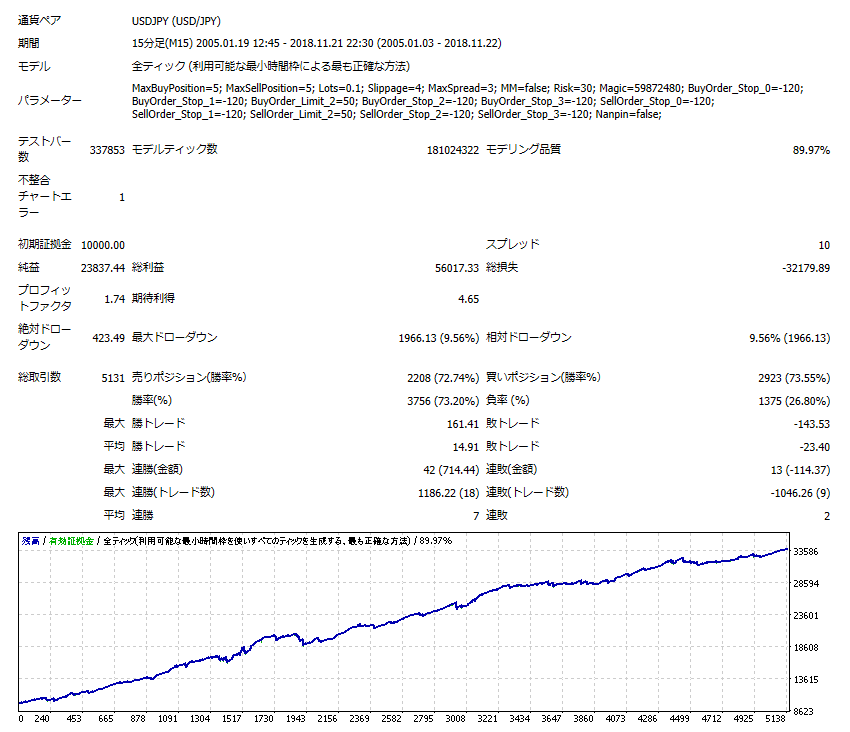The image size is (850, 732).
Task: Click the test bars value 337853
Action: 107,150
